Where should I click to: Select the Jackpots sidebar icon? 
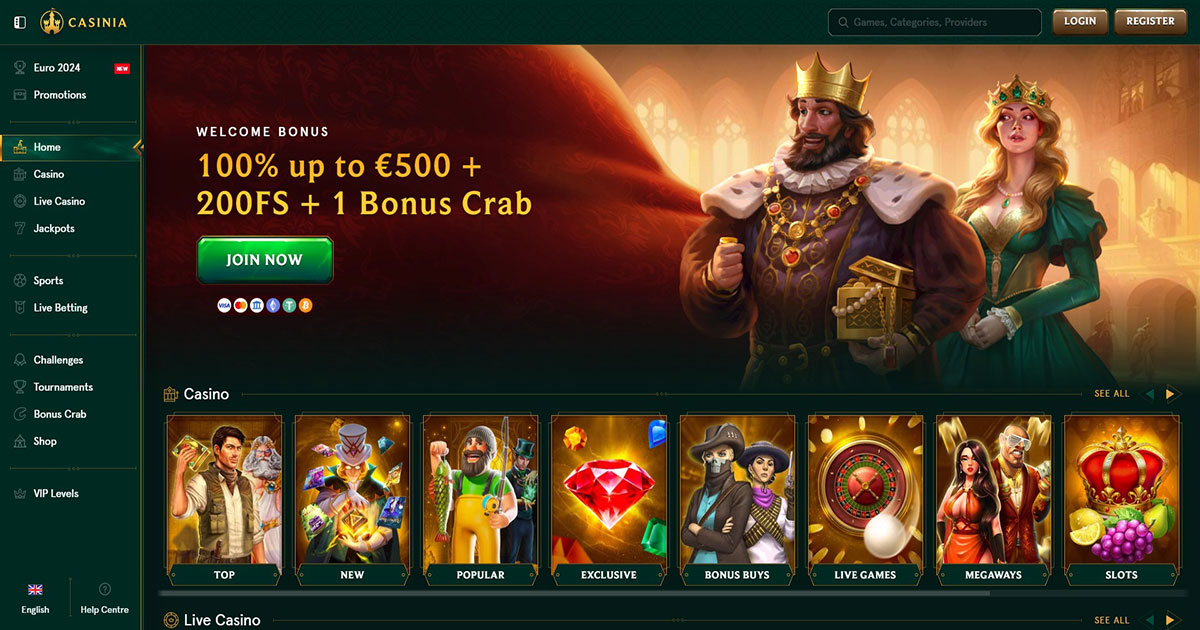(x=20, y=229)
